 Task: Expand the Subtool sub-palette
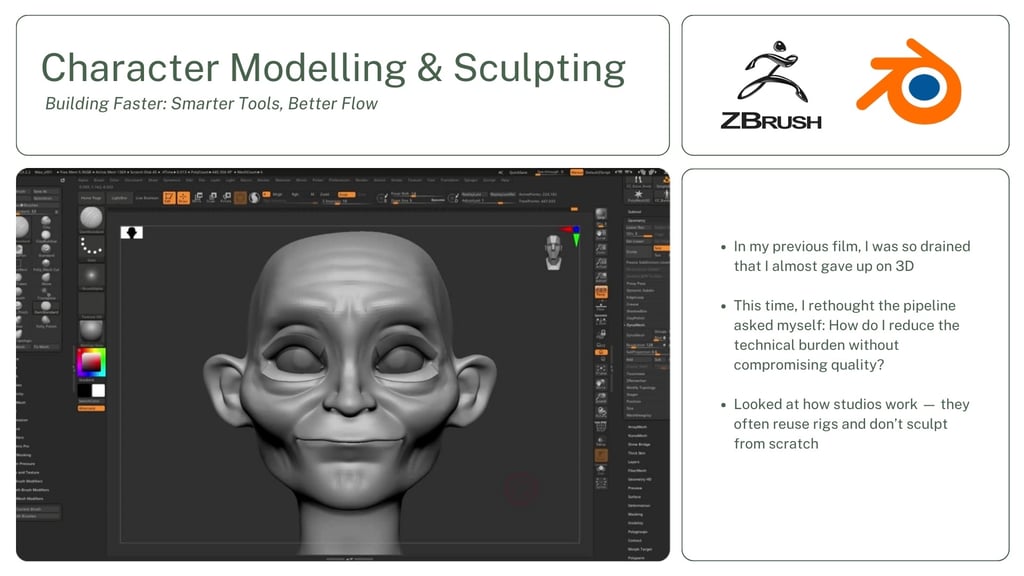pyautogui.click(x=635, y=212)
